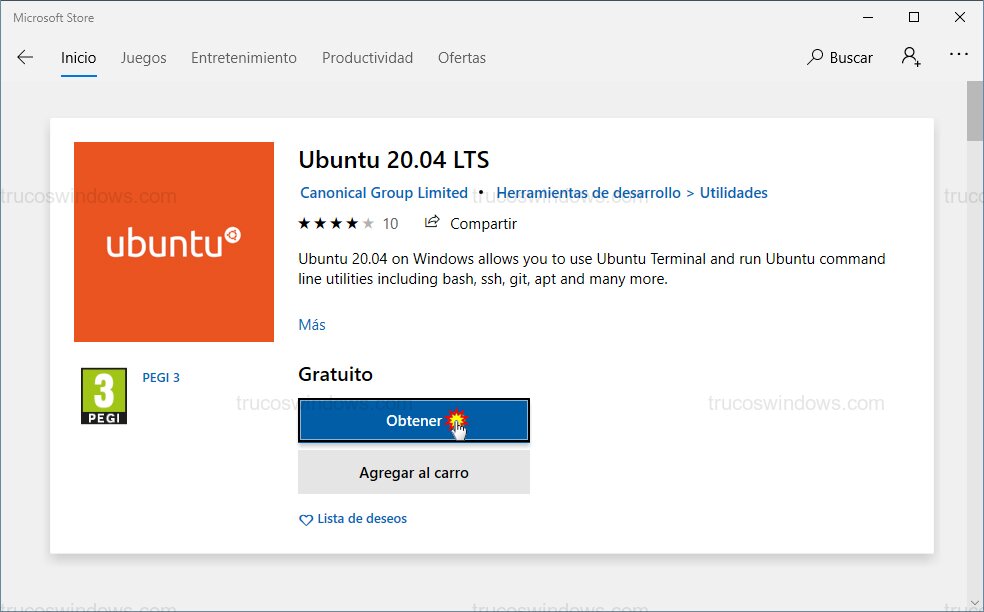The image size is (984, 612).
Task: Open the Buscar search field
Action: point(849,57)
